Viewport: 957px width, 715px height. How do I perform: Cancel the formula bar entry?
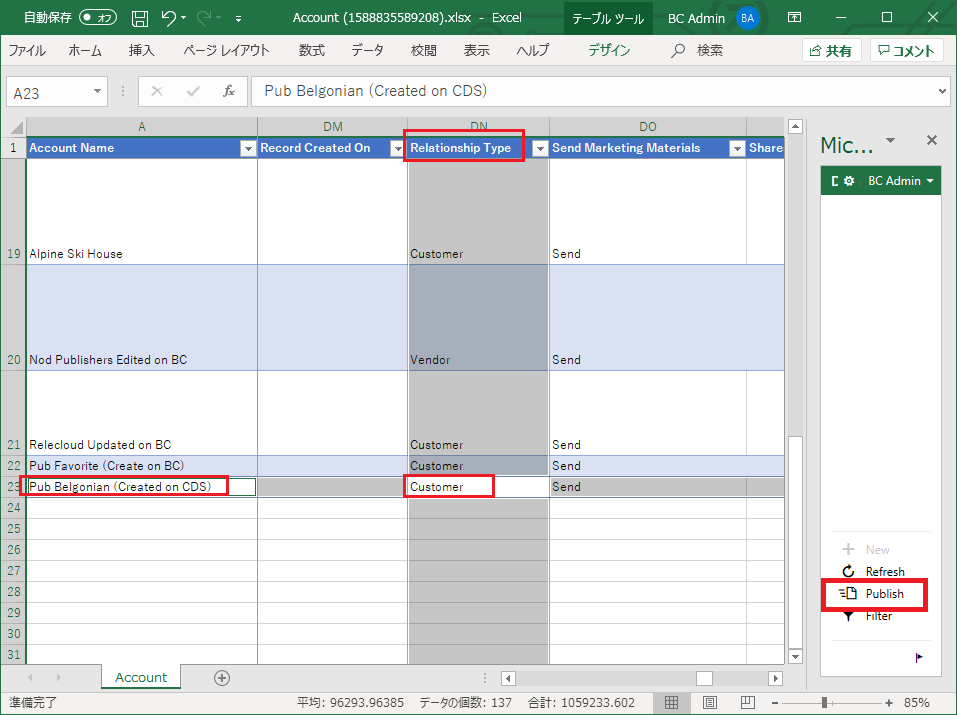click(157, 92)
